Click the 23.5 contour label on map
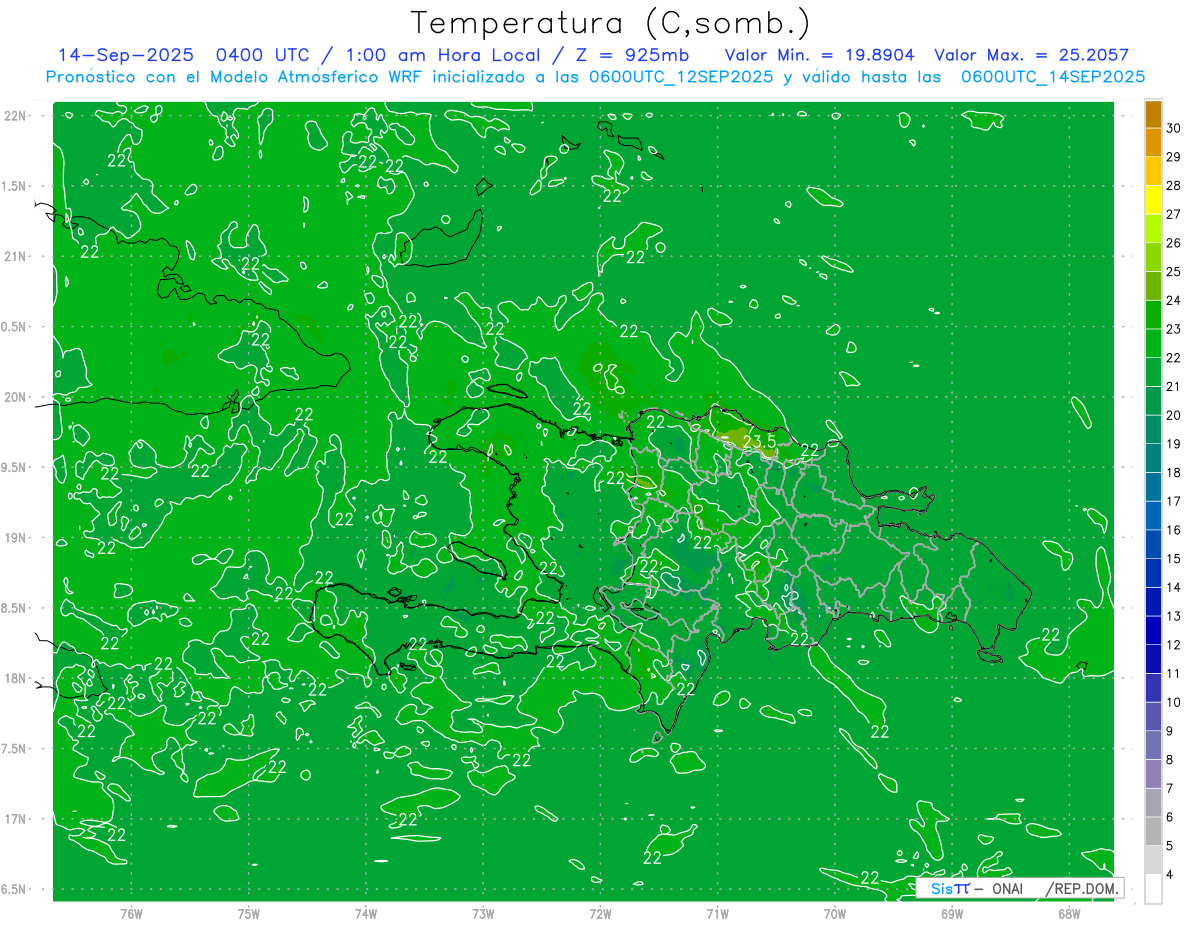 pyautogui.click(x=758, y=441)
